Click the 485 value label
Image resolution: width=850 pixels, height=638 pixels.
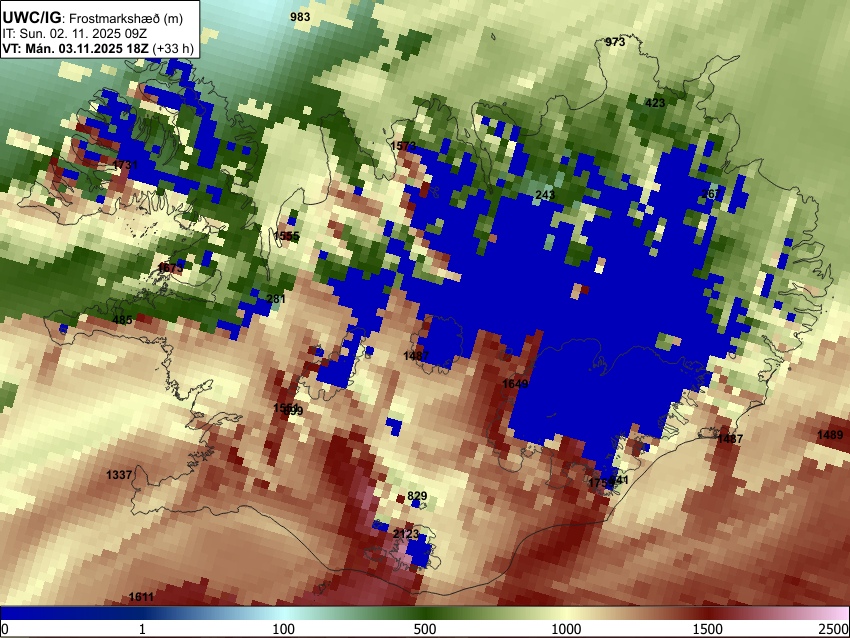(x=122, y=319)
